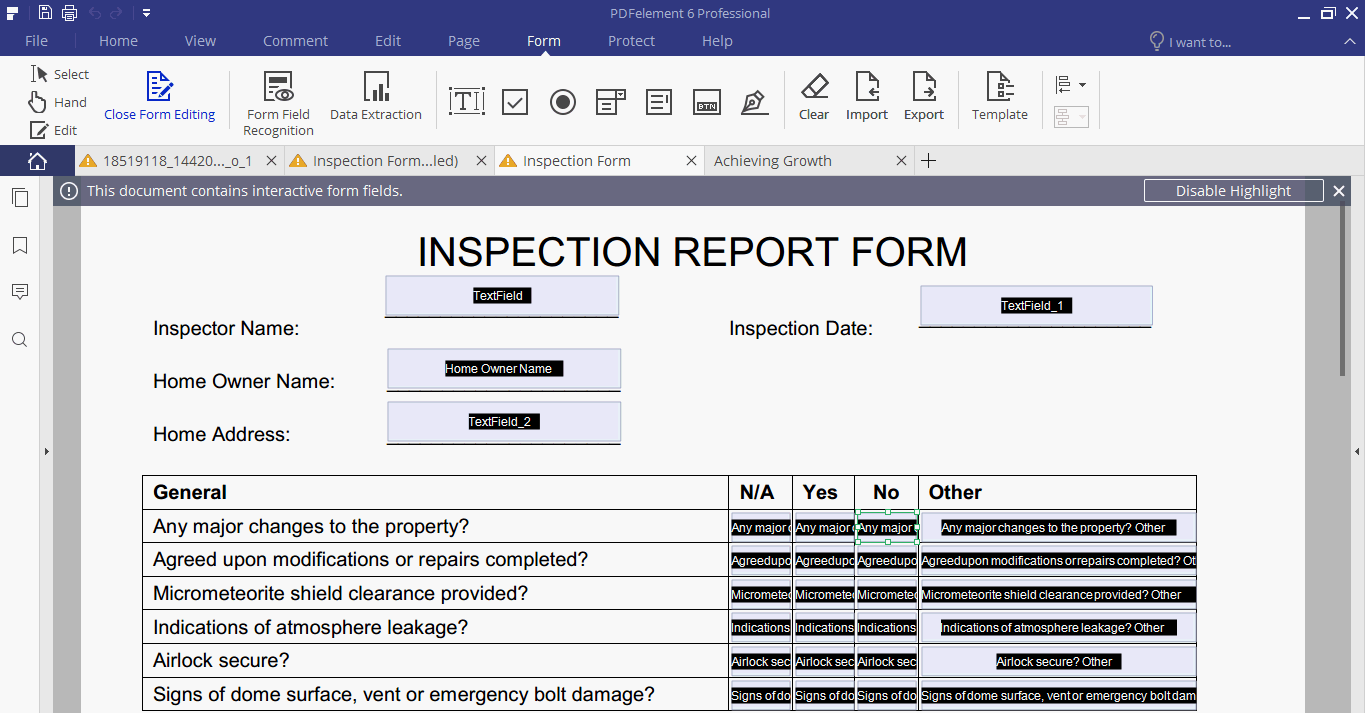1365x713 pixels.
Task: Select the List Box form tool
Action: (x=658, y=101)
